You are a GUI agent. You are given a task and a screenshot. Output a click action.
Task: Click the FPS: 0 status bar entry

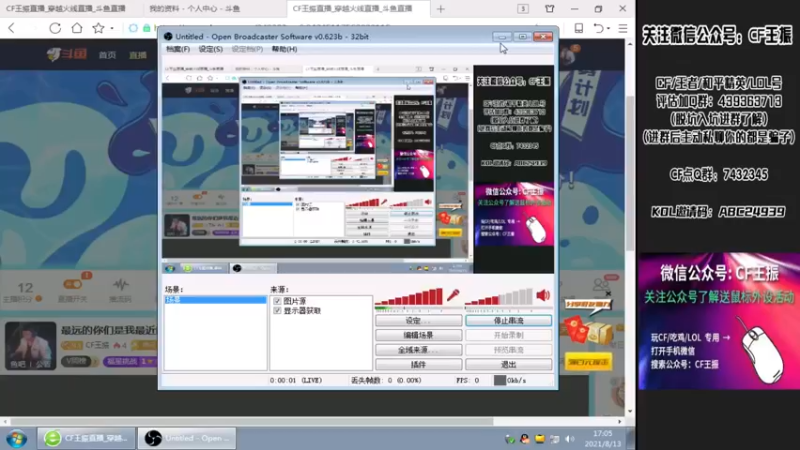467,380
